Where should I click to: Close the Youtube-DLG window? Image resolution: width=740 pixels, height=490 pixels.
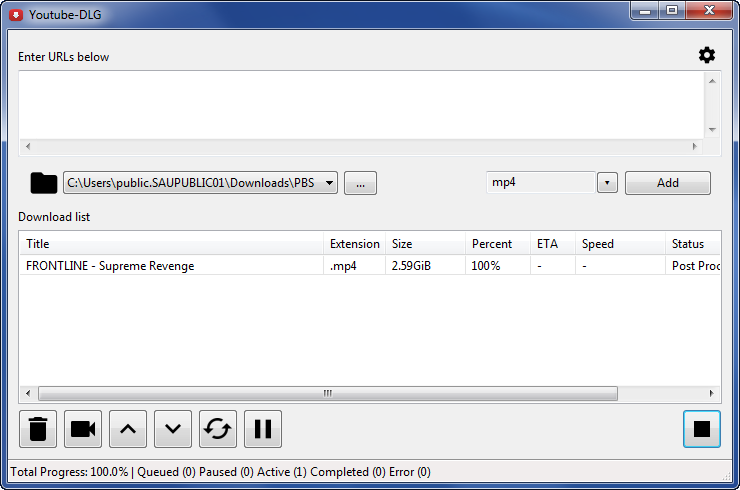click(709, 11)
